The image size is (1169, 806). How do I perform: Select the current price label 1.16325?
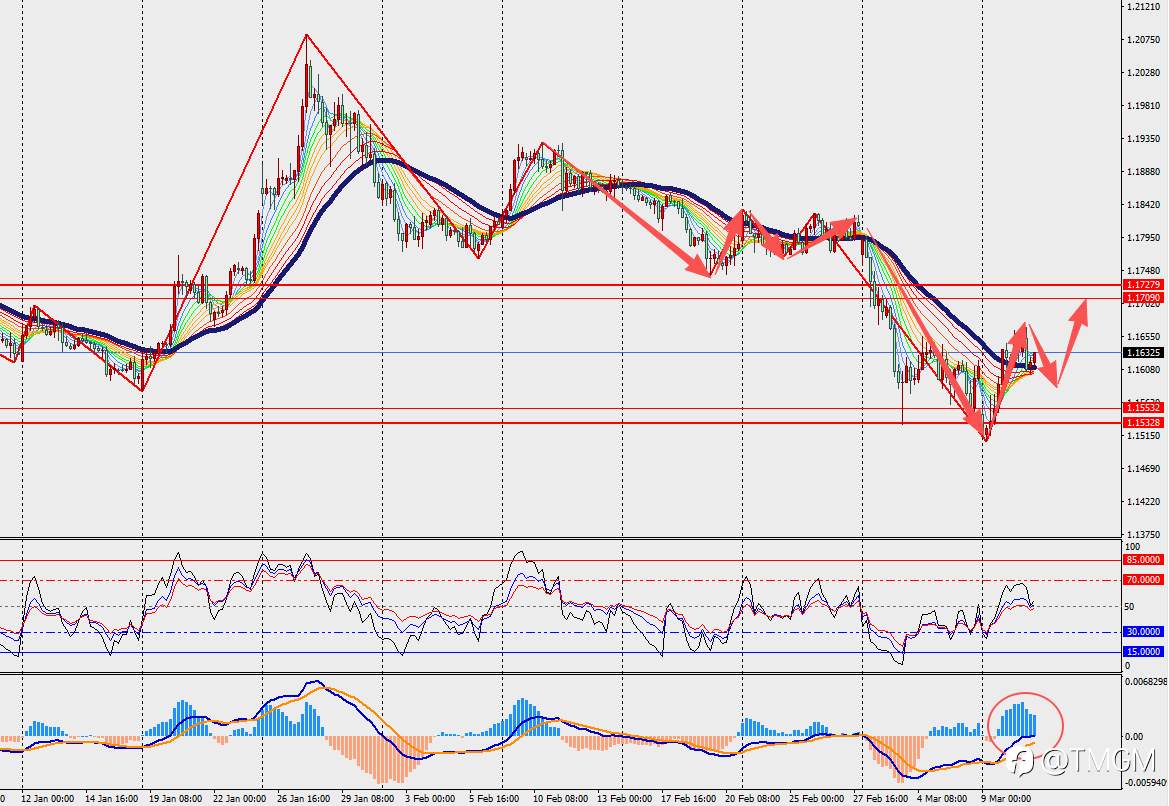click(x=1143, y=353)
